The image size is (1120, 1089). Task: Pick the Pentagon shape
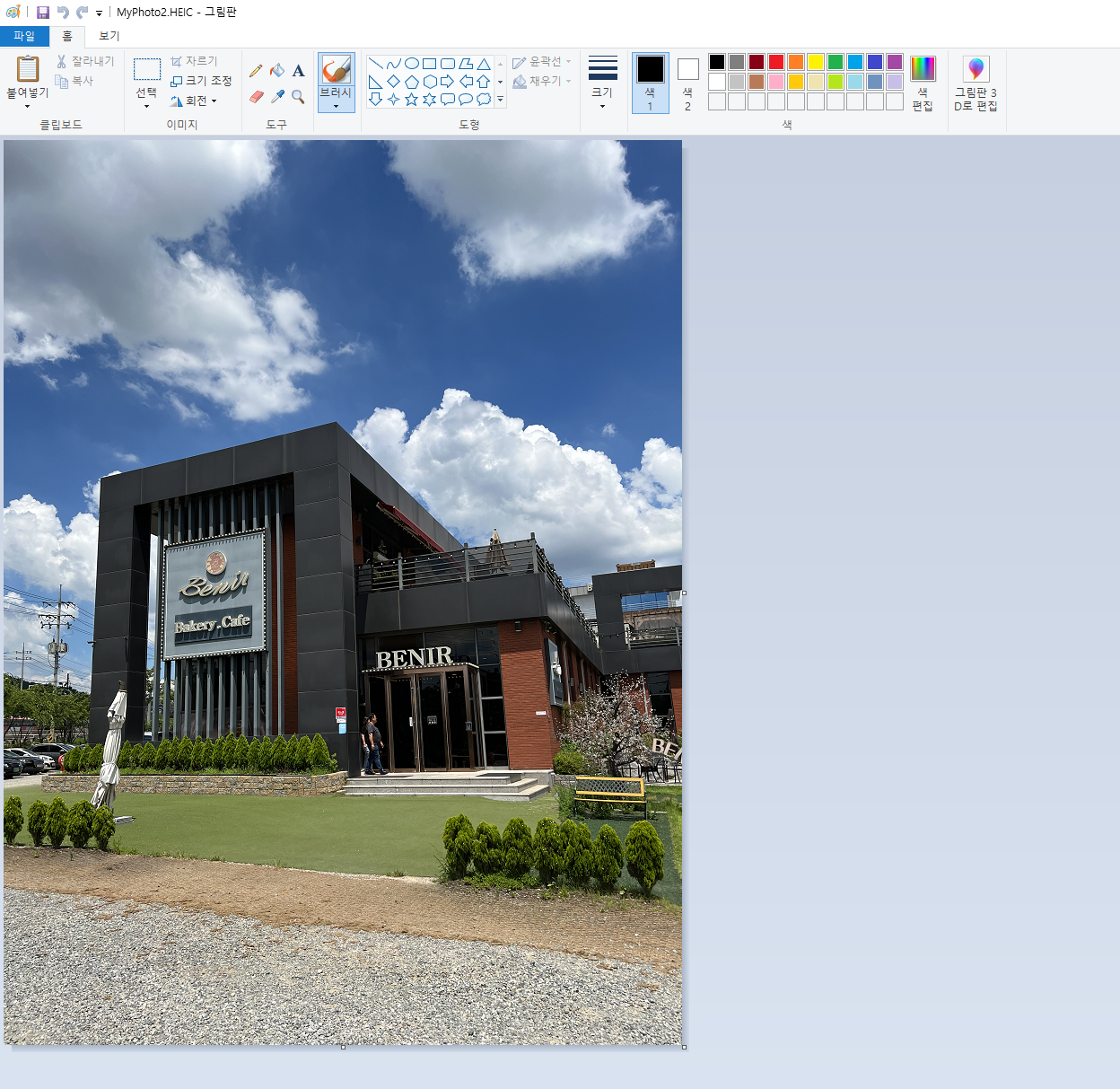coord(412,82)
